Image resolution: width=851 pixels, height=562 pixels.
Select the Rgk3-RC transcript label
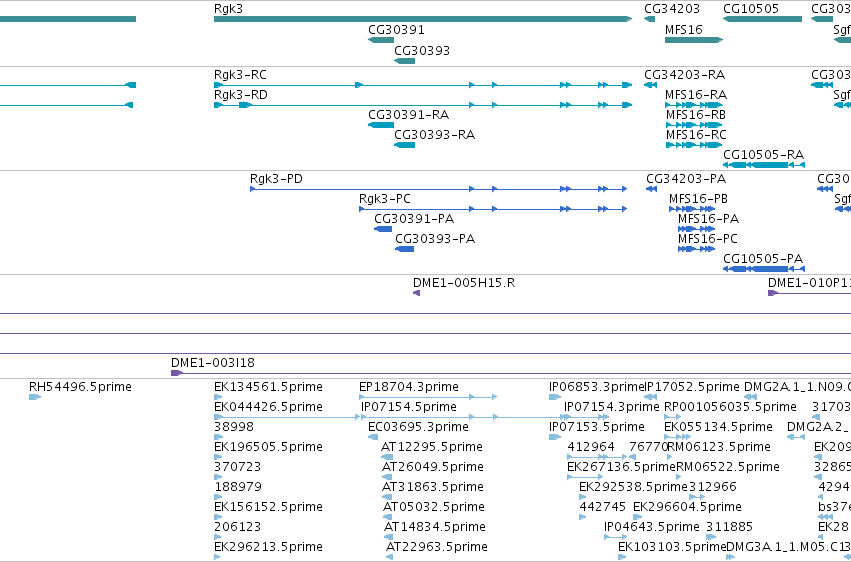tap(240, 75)
